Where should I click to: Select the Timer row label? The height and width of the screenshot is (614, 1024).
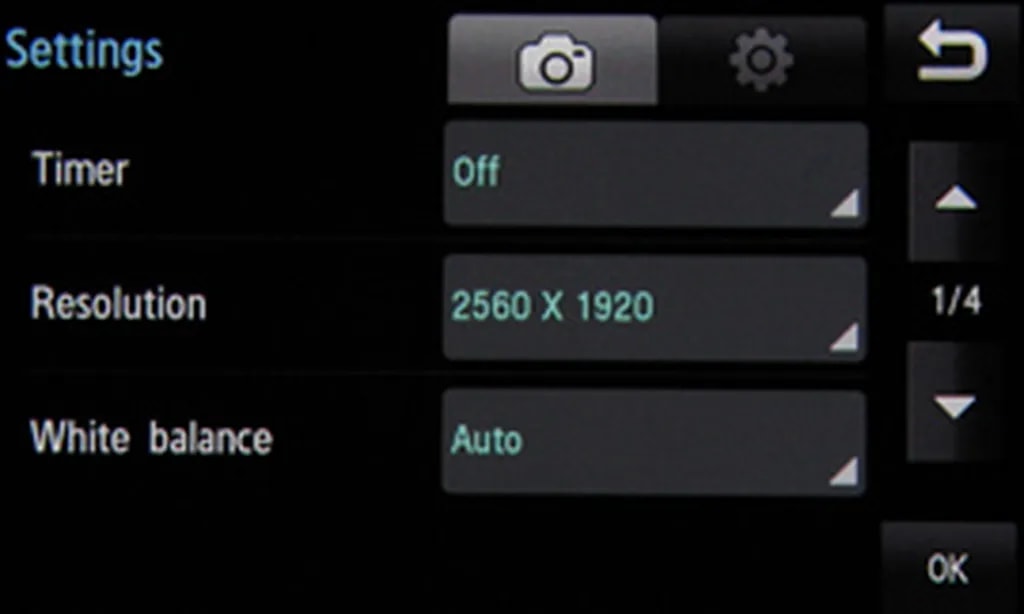click(x=80, y=169)
